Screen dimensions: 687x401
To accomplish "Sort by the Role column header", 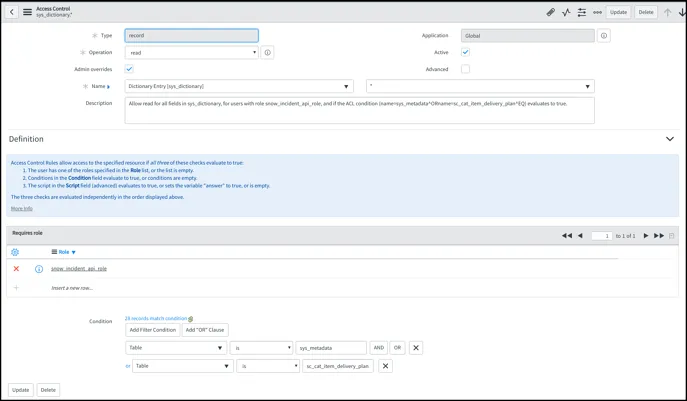I will point(64,252).
